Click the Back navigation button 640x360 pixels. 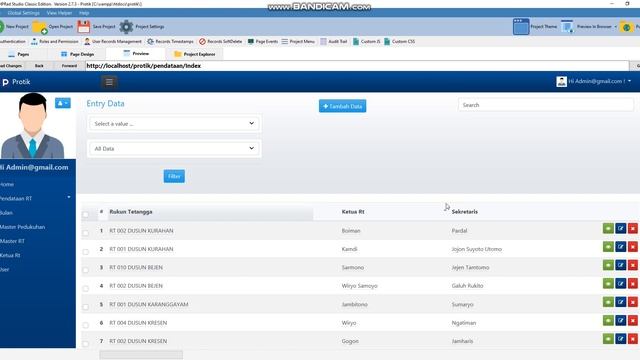(39, 66)
